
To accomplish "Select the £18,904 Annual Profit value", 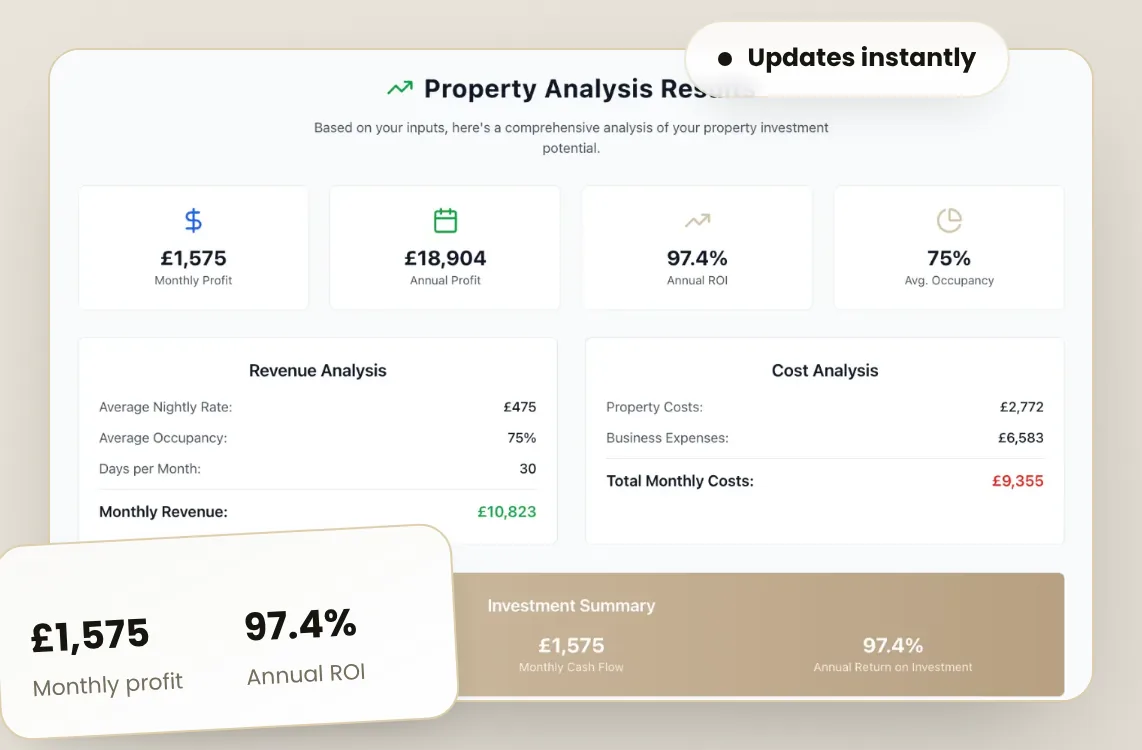I will 445,258.
